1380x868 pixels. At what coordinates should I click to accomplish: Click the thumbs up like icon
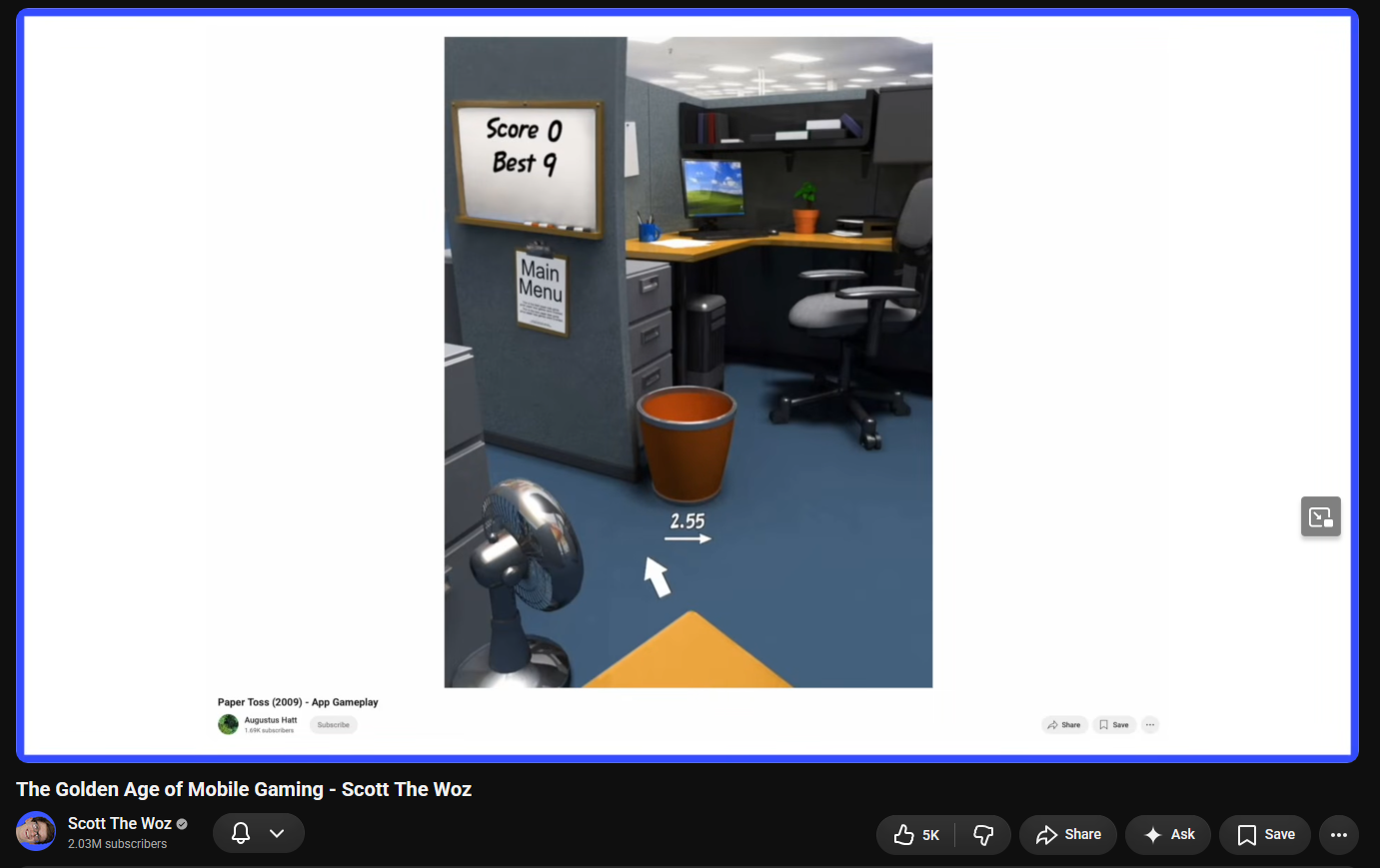903,834
